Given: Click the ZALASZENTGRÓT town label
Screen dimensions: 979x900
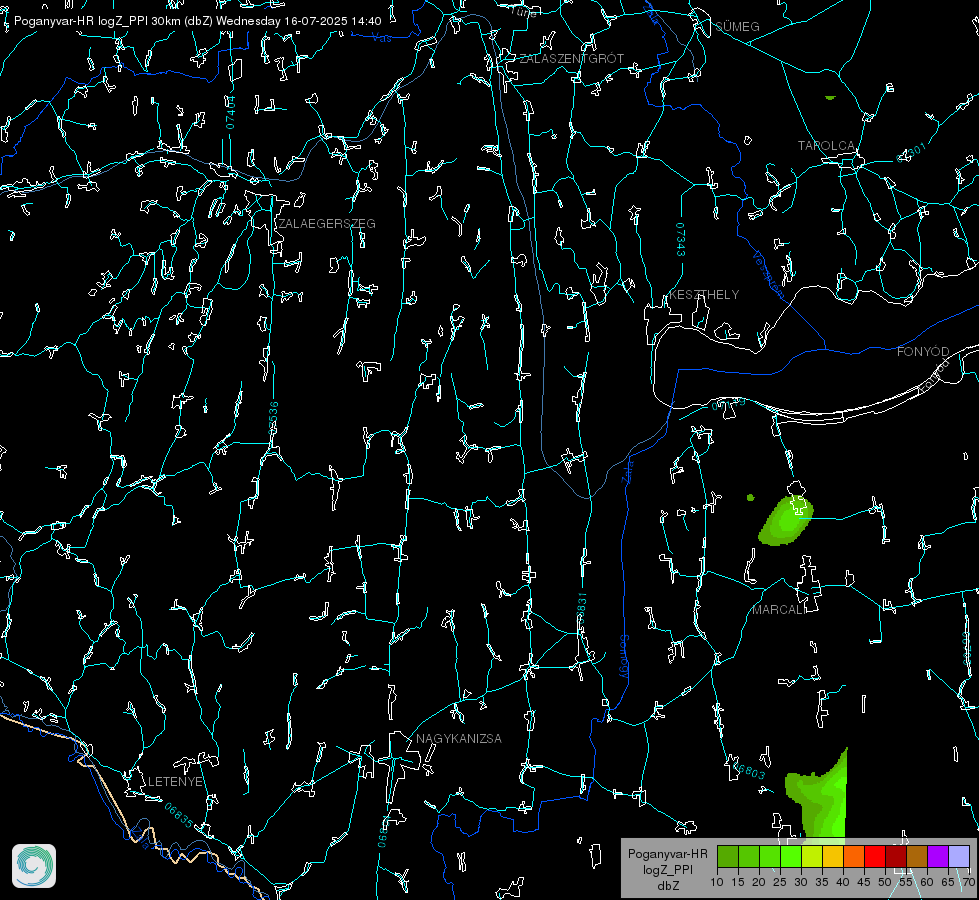Looking at the screenshot, I should pos(571,58).
